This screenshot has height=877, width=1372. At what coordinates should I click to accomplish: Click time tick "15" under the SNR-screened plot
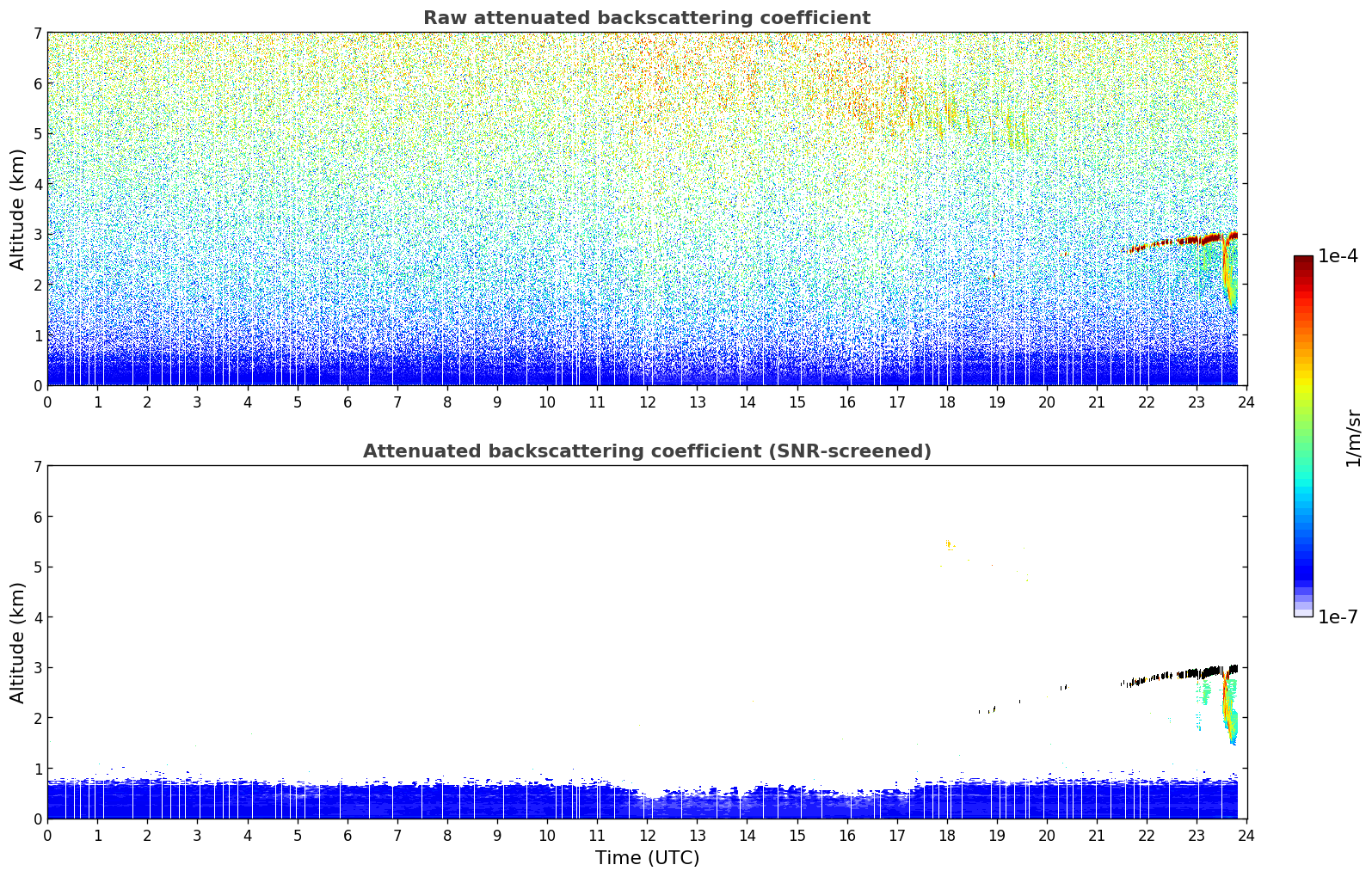[x=797, y=835]
